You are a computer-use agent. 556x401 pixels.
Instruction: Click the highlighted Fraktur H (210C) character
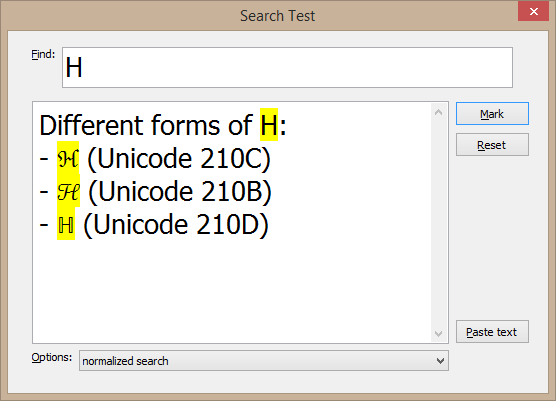[68, 158]
